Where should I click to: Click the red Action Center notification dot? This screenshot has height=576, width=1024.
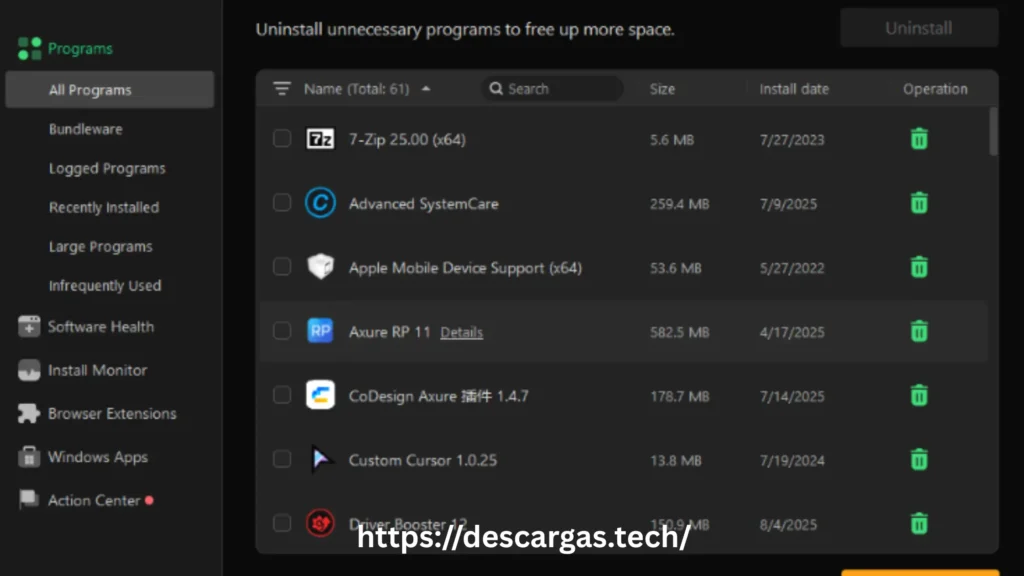pyautogui.click(x=149, y=500)
